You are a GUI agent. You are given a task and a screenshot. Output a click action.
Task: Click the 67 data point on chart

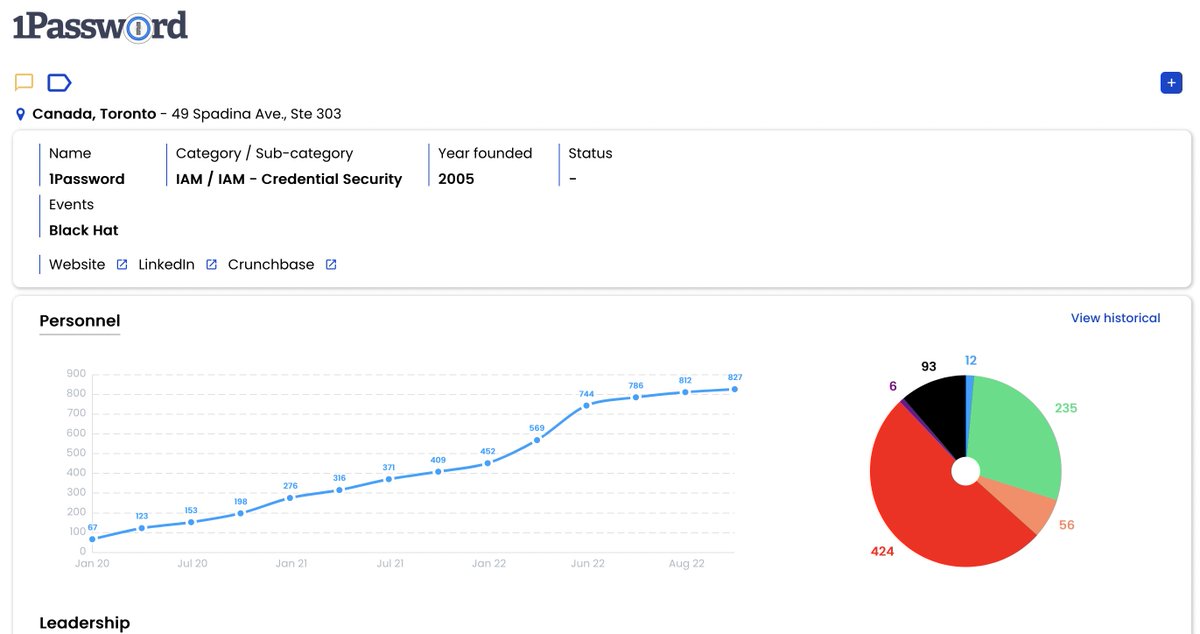pyautogui.click(x=92, y=539)
